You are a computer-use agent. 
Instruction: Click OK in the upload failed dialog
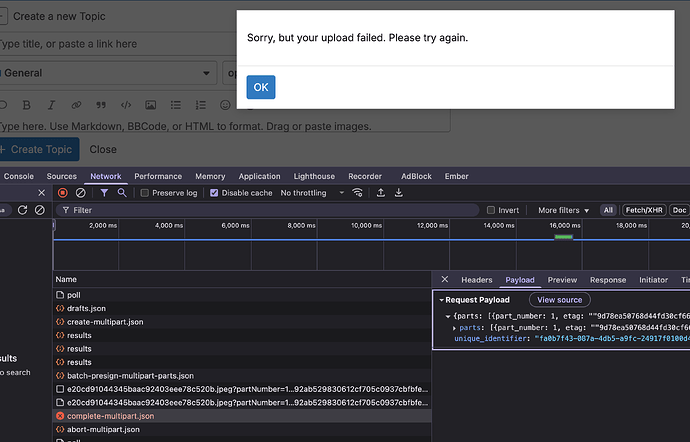click(261, 87)
